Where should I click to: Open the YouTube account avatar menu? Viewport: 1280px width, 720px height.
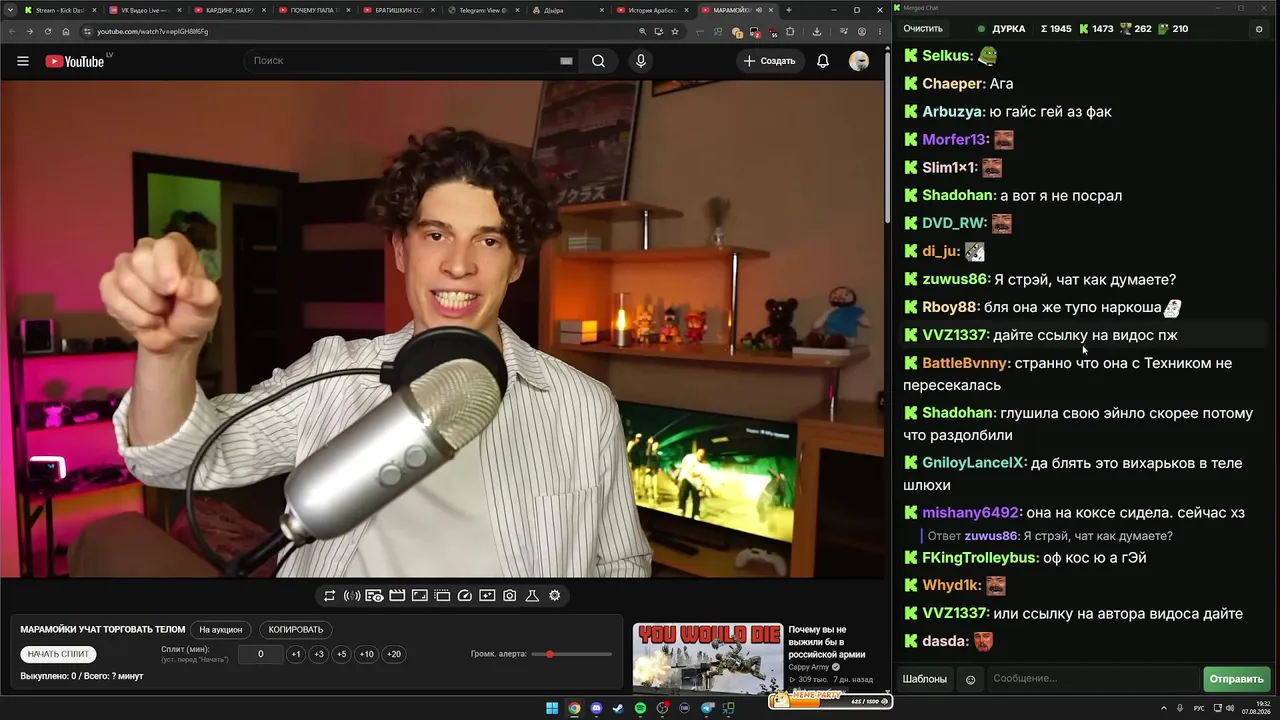tap(859, 61)
